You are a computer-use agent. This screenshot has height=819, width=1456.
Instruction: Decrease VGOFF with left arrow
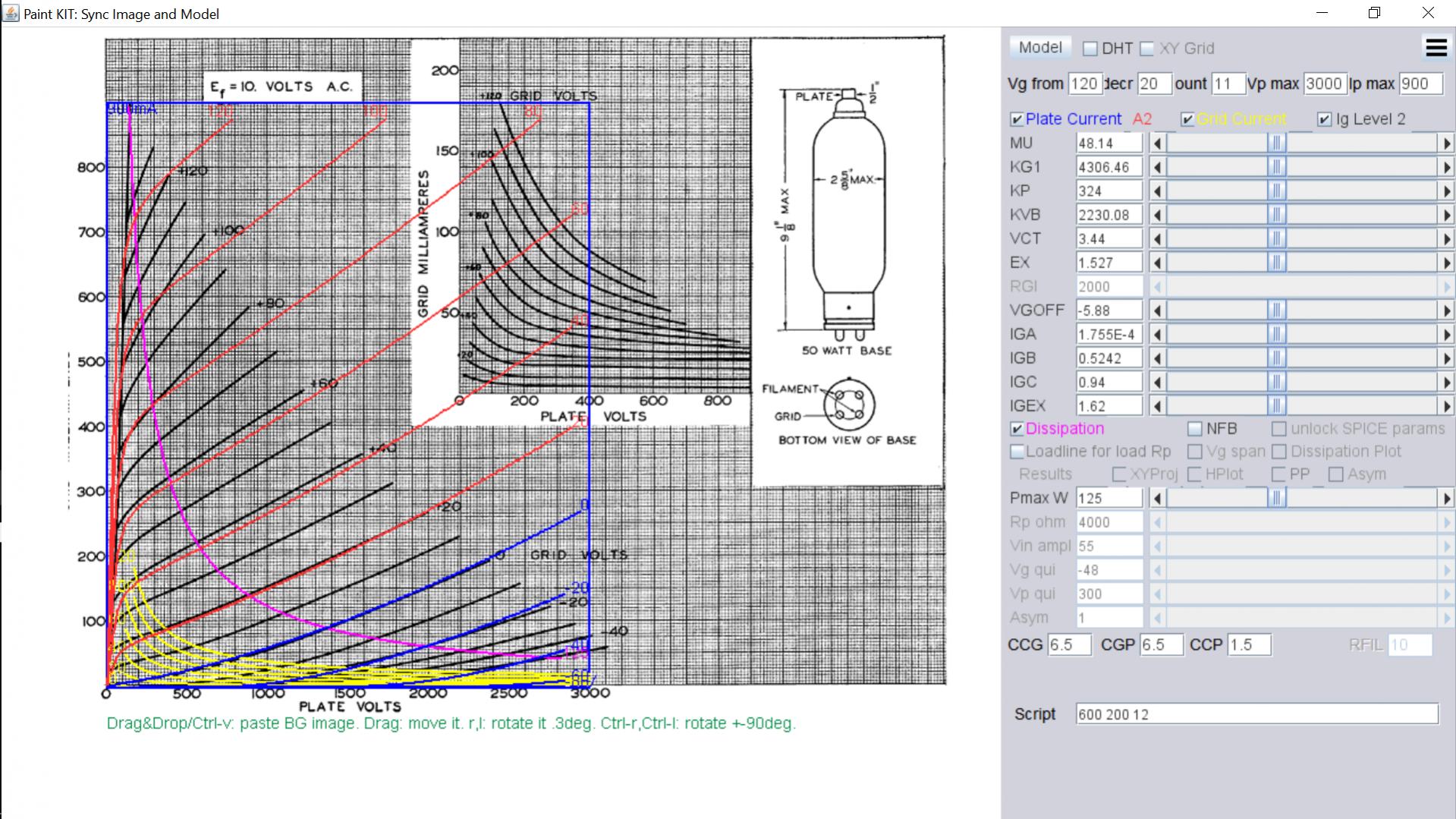1157,310
